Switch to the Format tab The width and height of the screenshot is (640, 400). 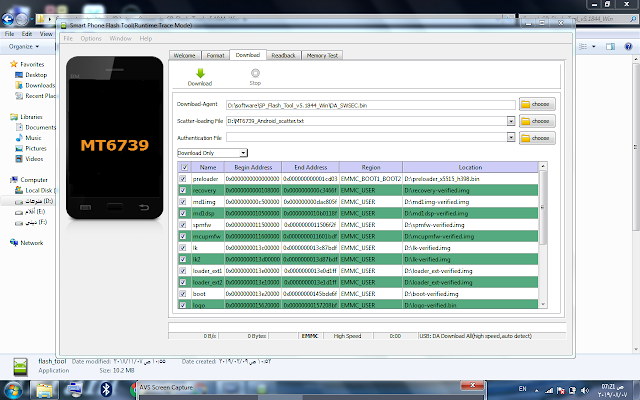coord(215,56)
